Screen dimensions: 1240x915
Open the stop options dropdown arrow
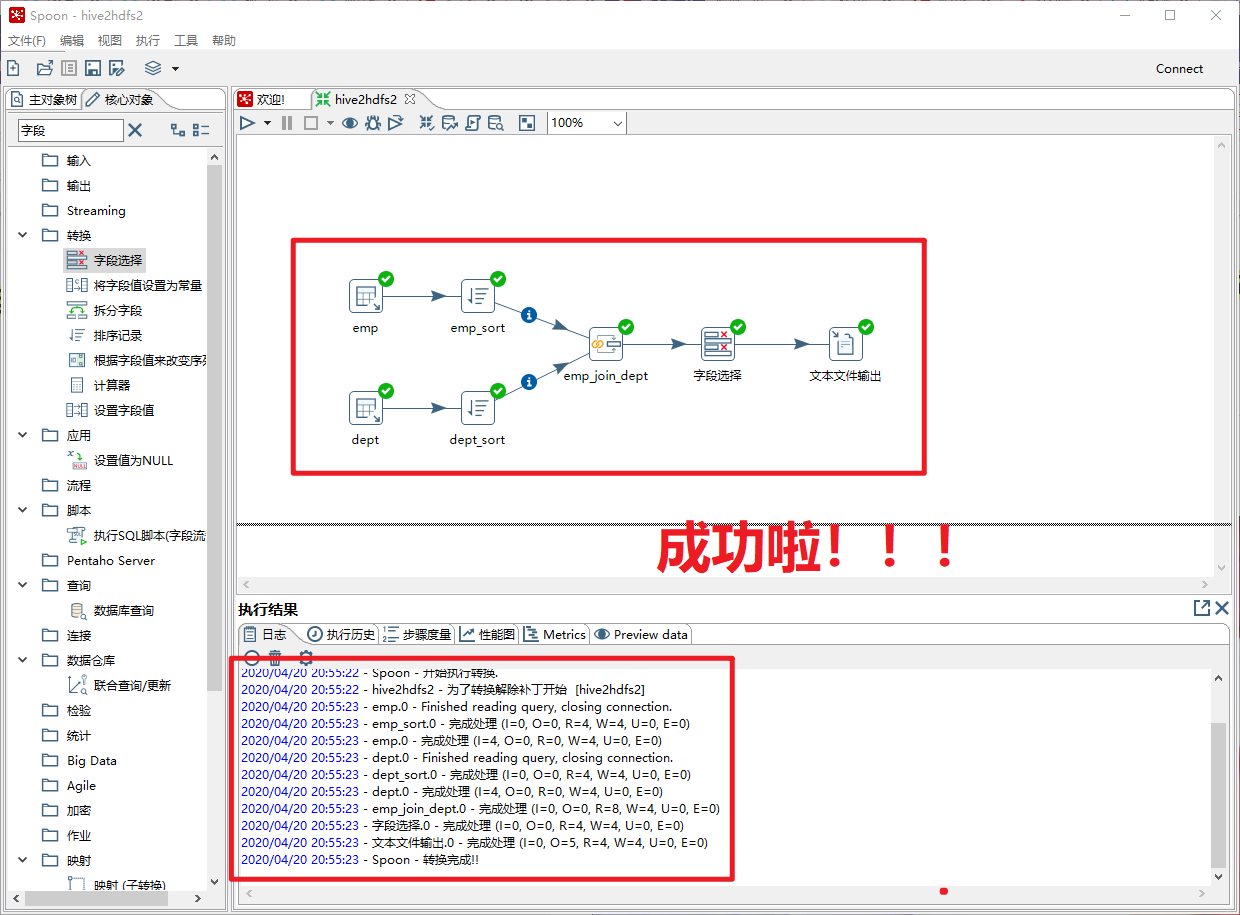pyautogui.click(x=330, y=124)
